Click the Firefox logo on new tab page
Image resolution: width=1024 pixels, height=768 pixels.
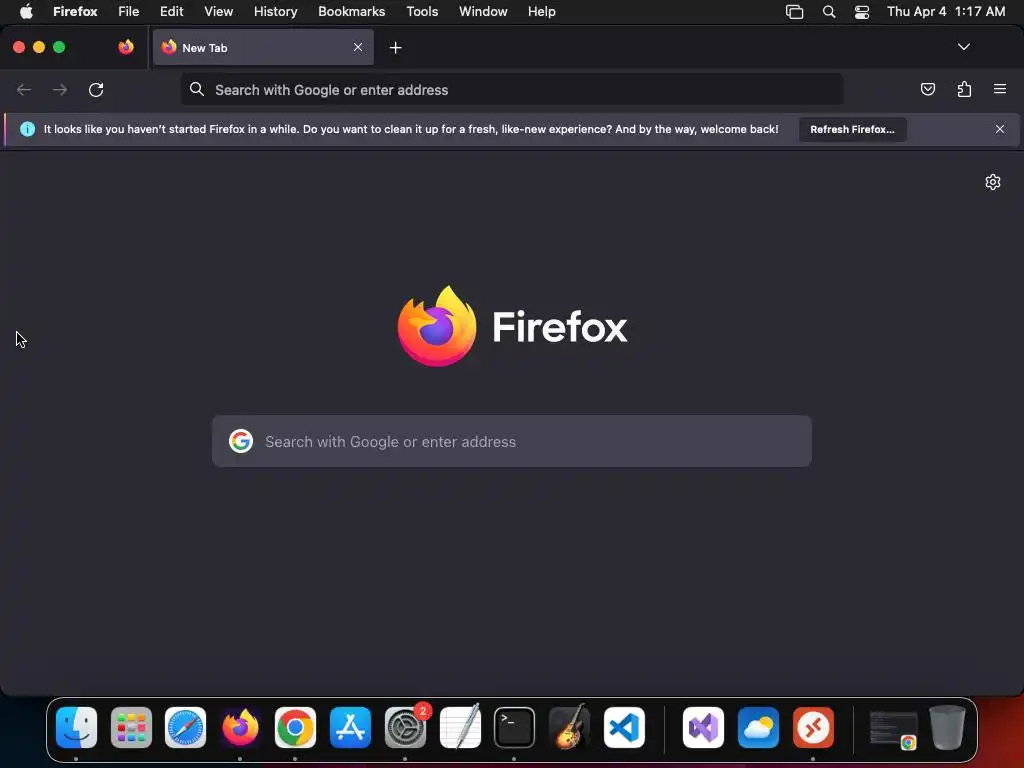click(437, 326)
